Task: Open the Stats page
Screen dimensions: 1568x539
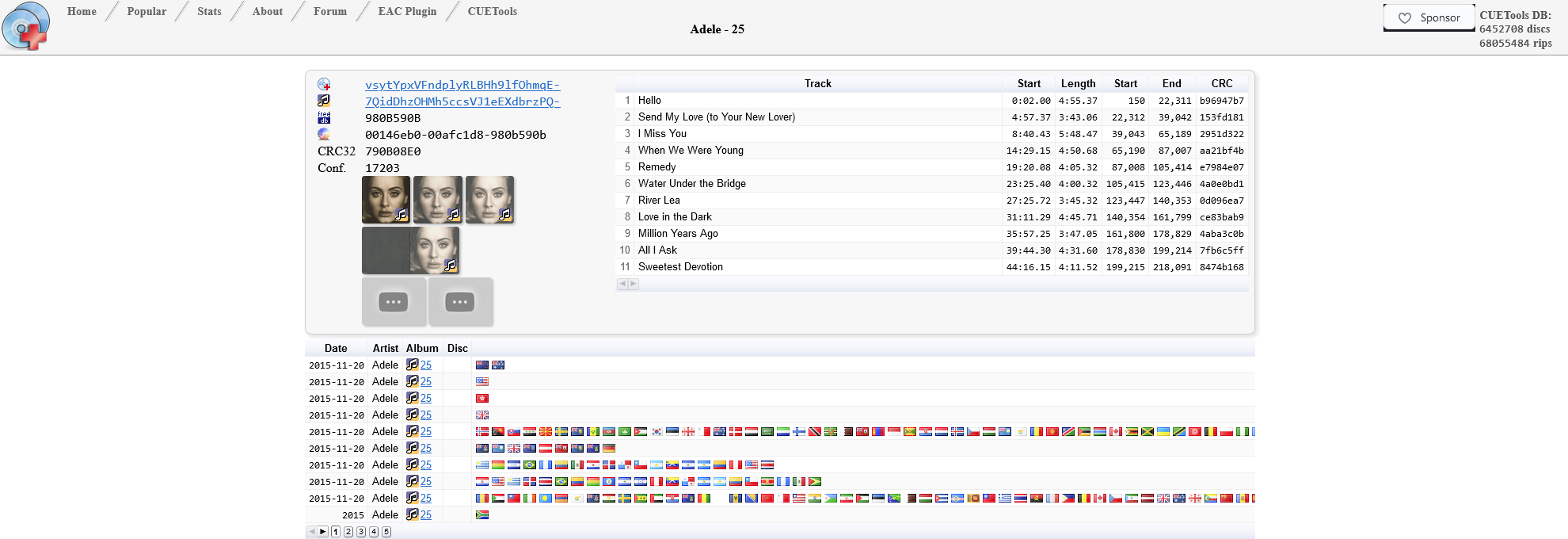Action: 209,11
